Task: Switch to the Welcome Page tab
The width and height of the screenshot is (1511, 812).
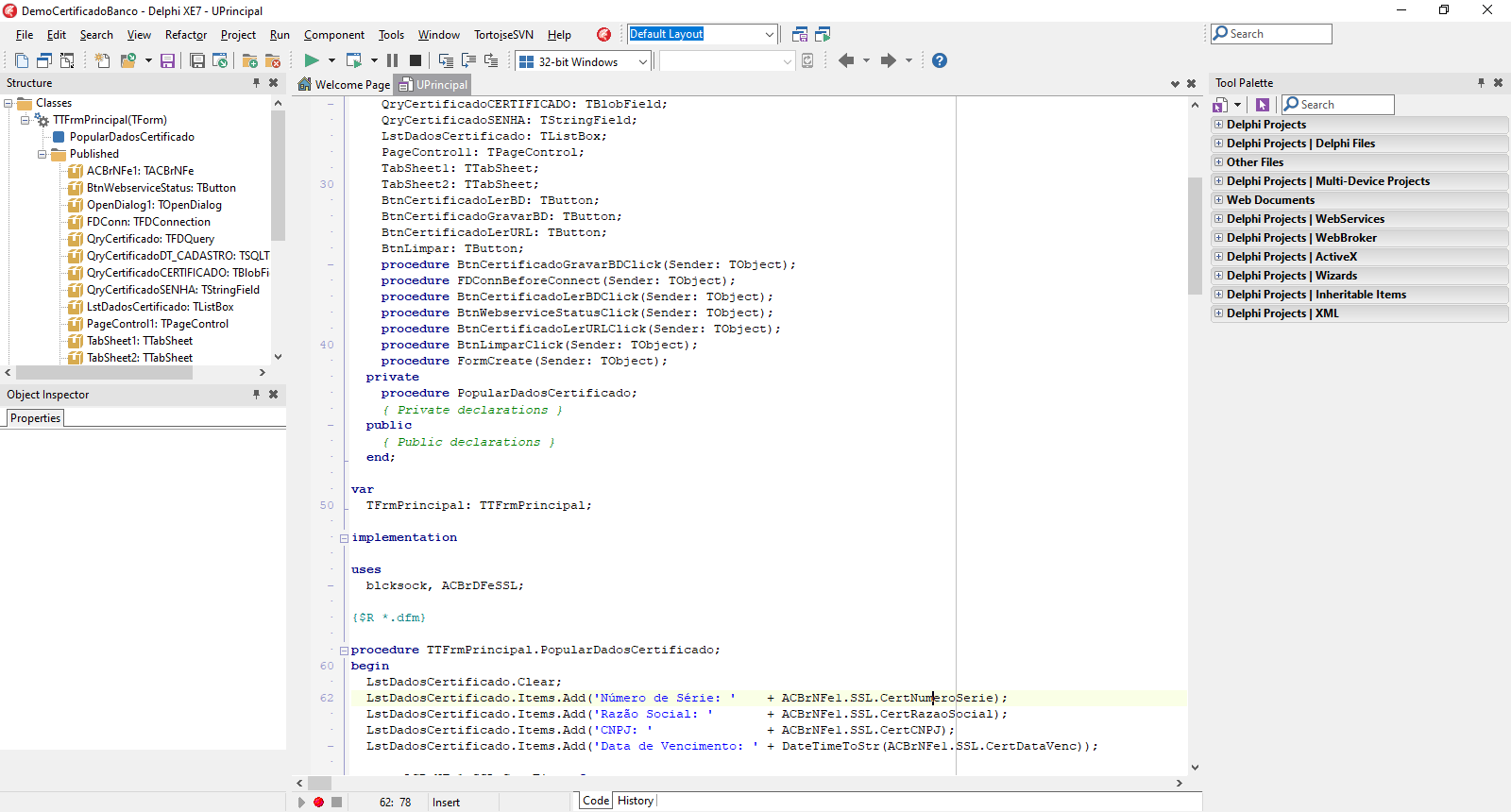Action: click(344, 84)
